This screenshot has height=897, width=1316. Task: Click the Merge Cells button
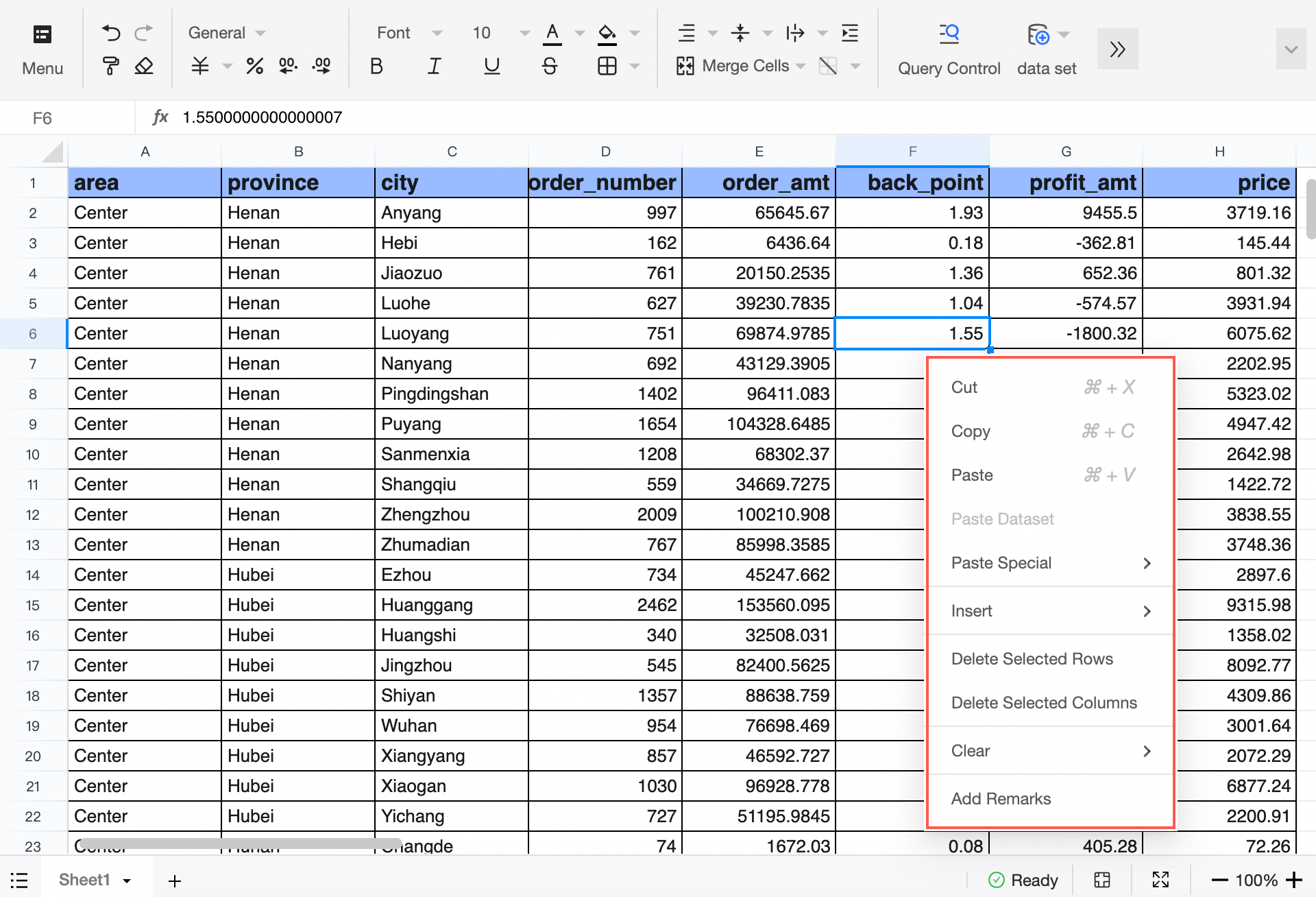(733, 66)
